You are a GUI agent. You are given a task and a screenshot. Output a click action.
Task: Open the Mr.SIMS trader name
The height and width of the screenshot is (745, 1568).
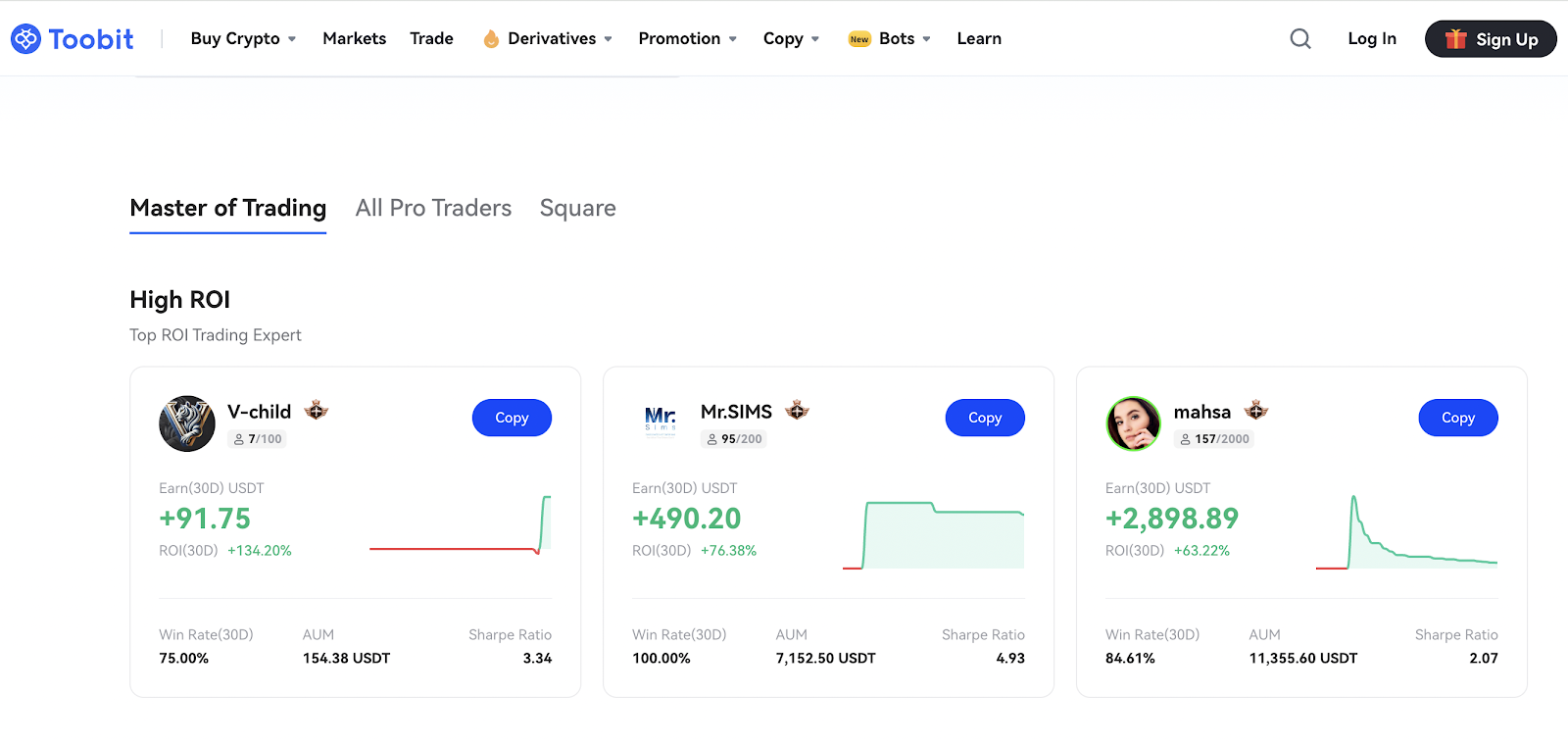(736, 412)
